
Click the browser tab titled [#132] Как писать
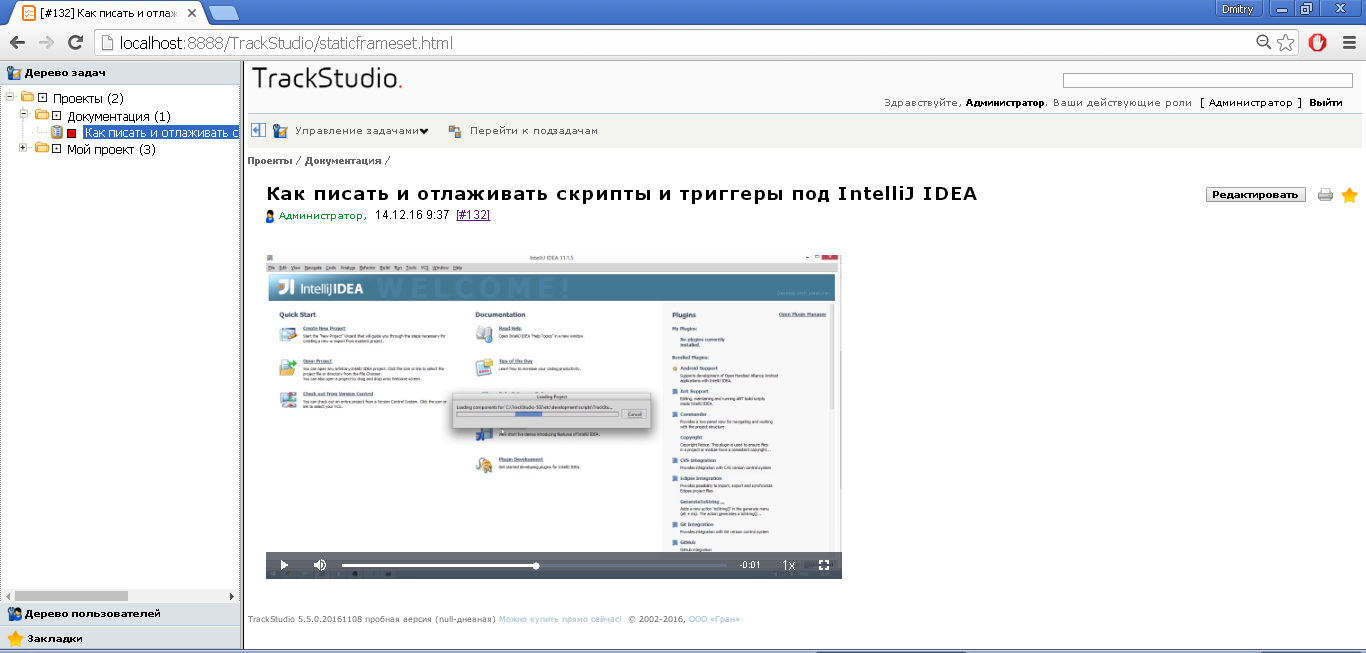point(108,11)
